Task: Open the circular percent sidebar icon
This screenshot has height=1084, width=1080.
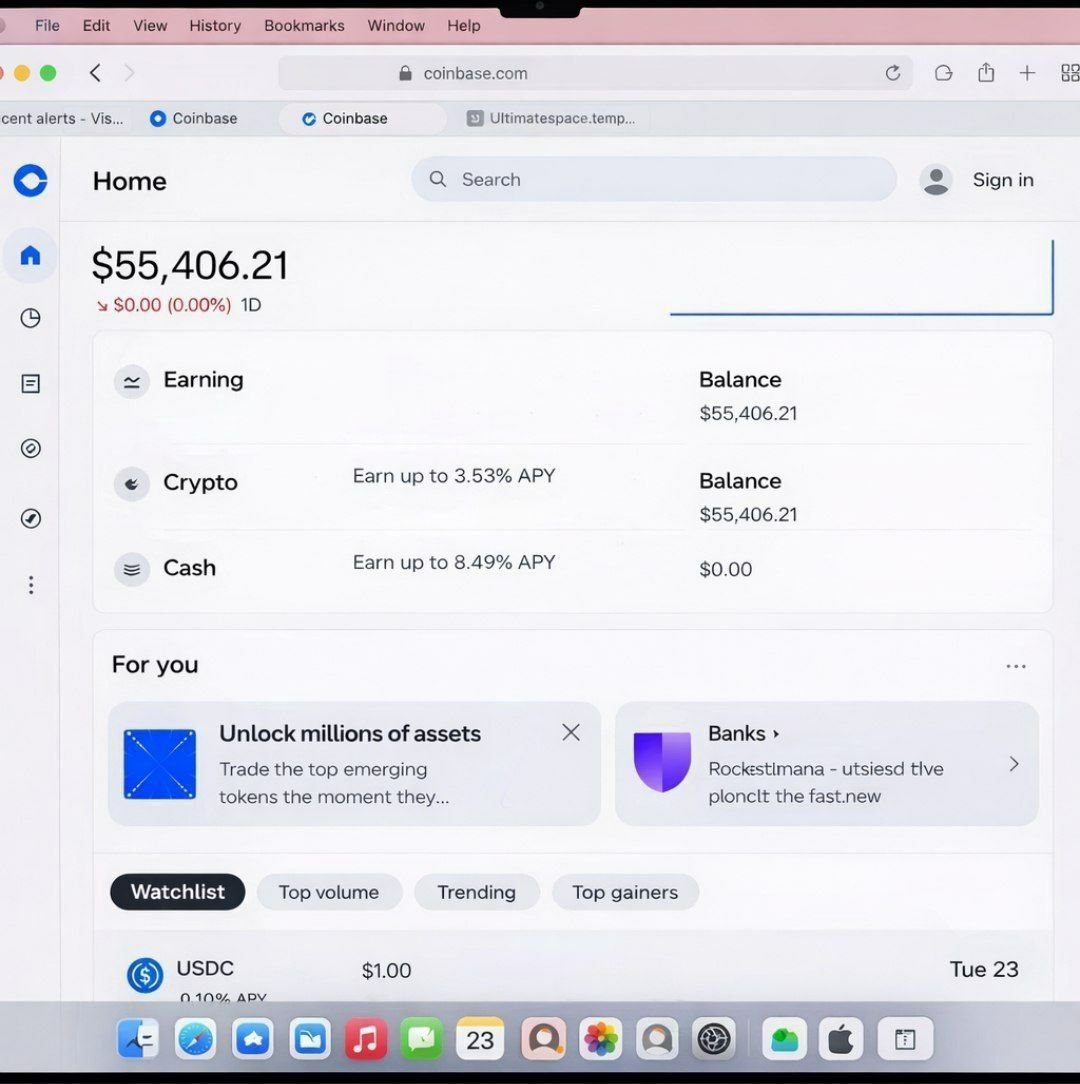Action: pos(30,448)
